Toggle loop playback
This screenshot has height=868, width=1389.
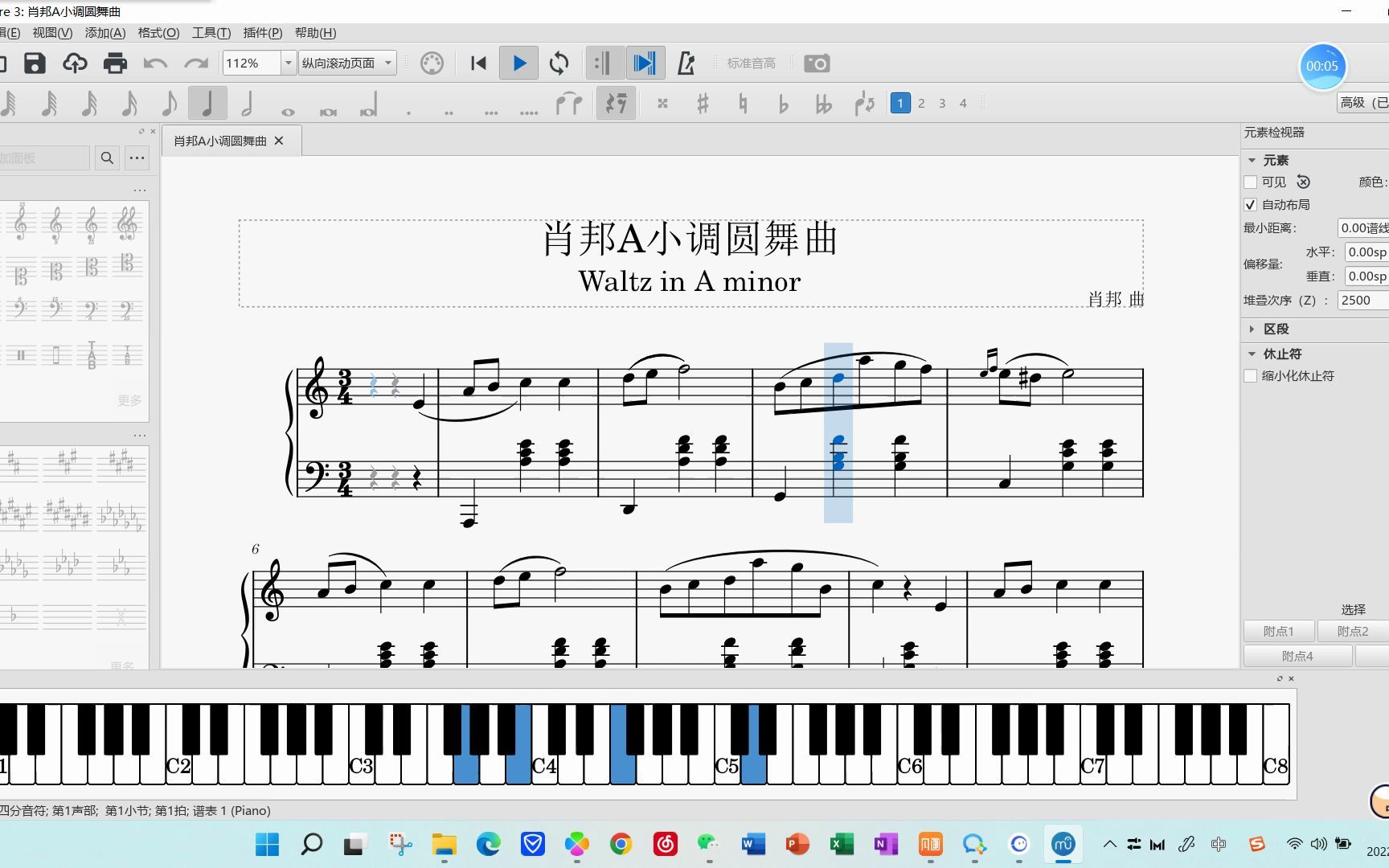pyautogui.click(x=559, y=63)
